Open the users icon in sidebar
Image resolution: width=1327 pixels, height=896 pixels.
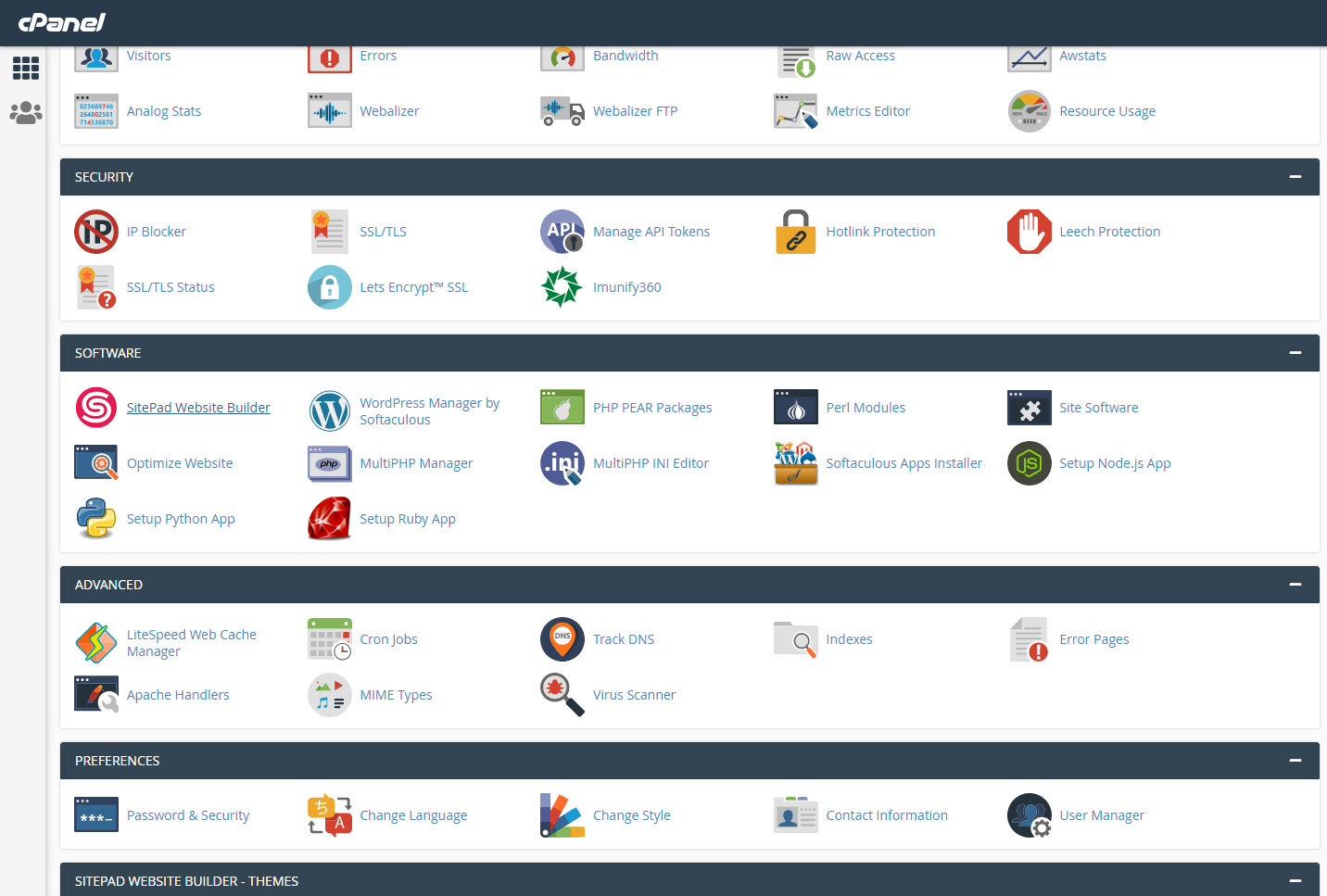coord(26,113)
